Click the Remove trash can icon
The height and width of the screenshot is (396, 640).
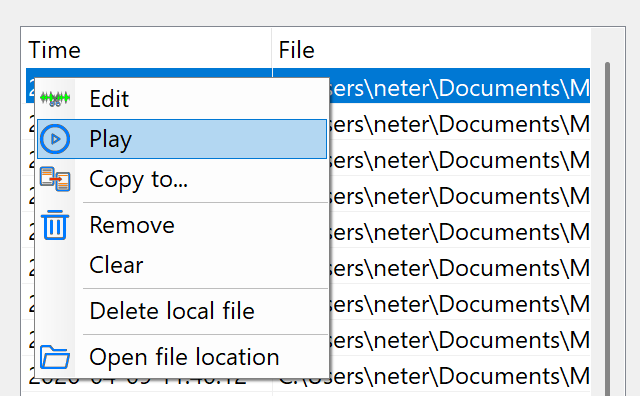[55, 225]
